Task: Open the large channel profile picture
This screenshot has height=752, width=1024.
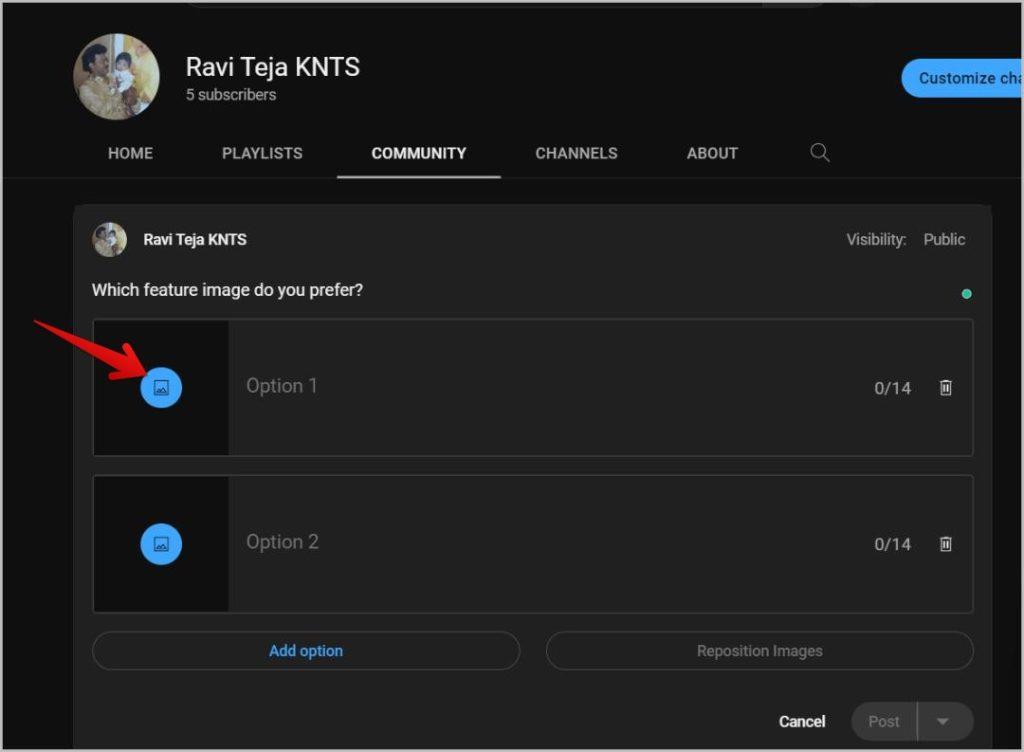Action: 116,76
